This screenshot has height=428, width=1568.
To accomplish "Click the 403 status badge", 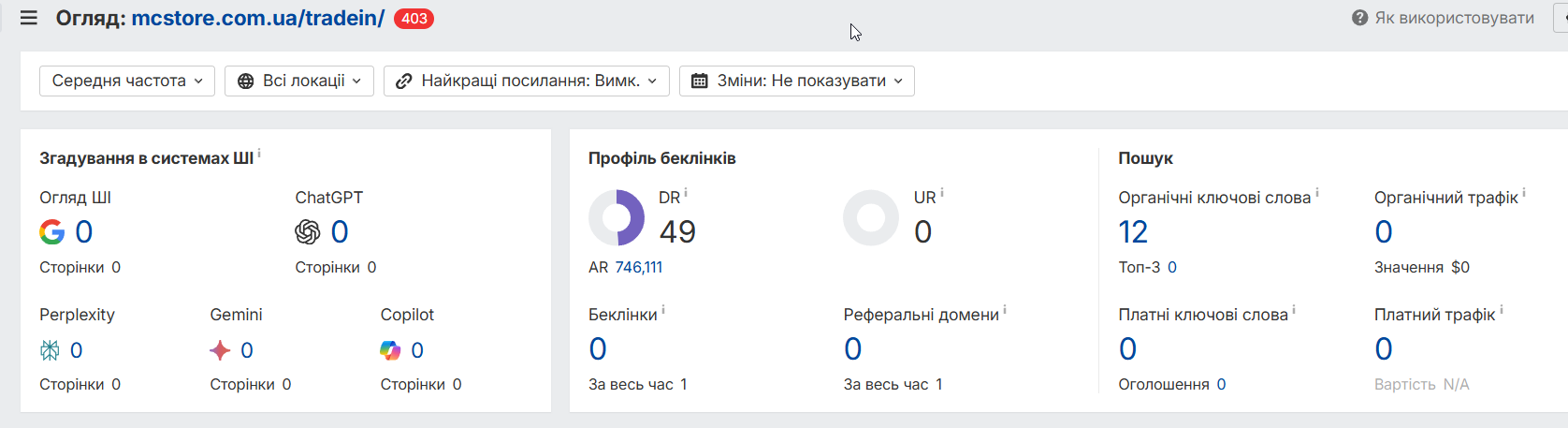I will point(414,19).
